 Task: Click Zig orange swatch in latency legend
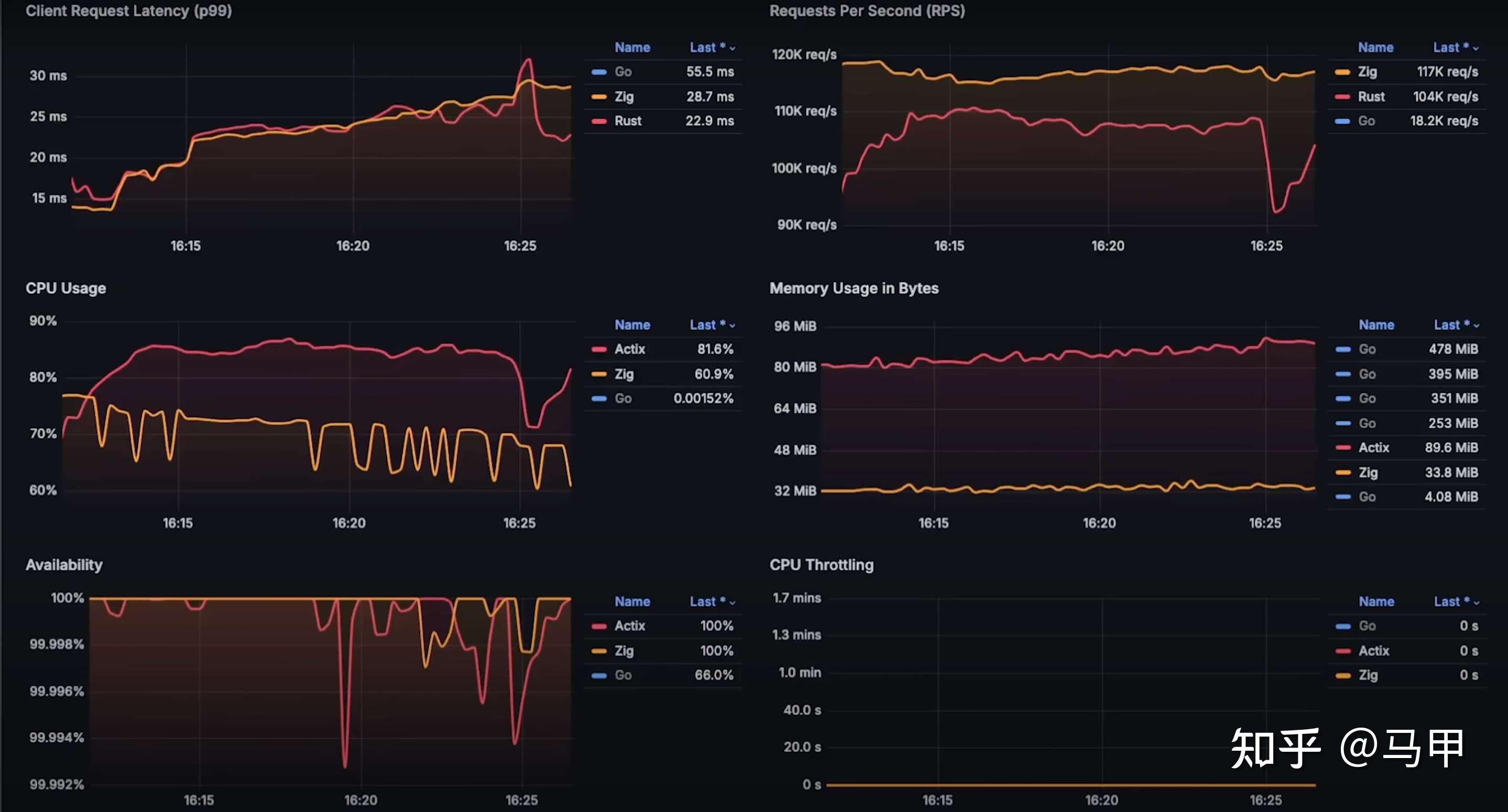click(599, 96)
